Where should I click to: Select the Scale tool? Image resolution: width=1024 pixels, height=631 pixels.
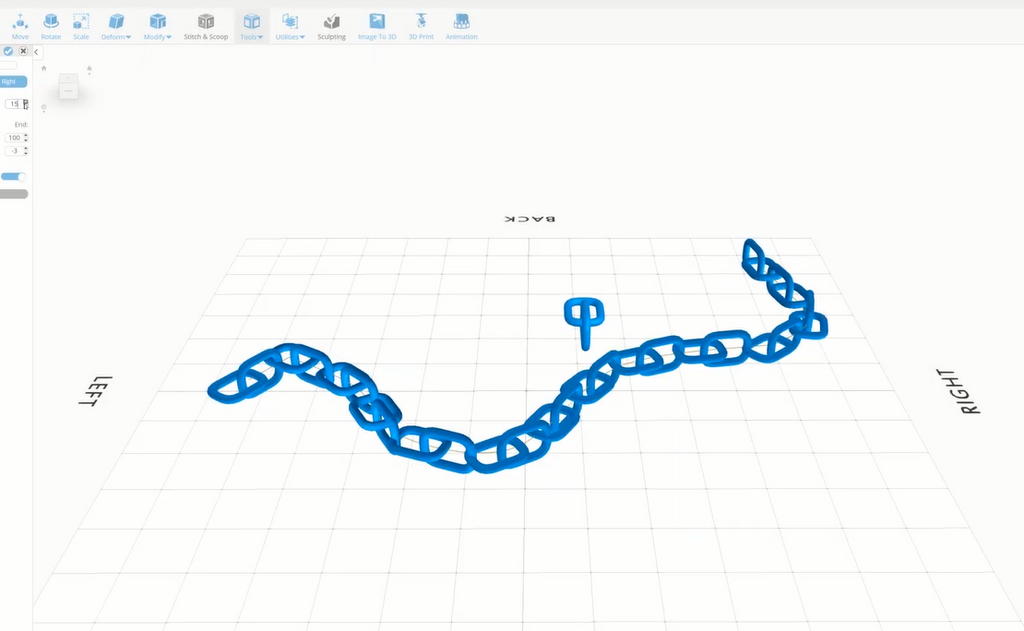(x=81, y=22)
